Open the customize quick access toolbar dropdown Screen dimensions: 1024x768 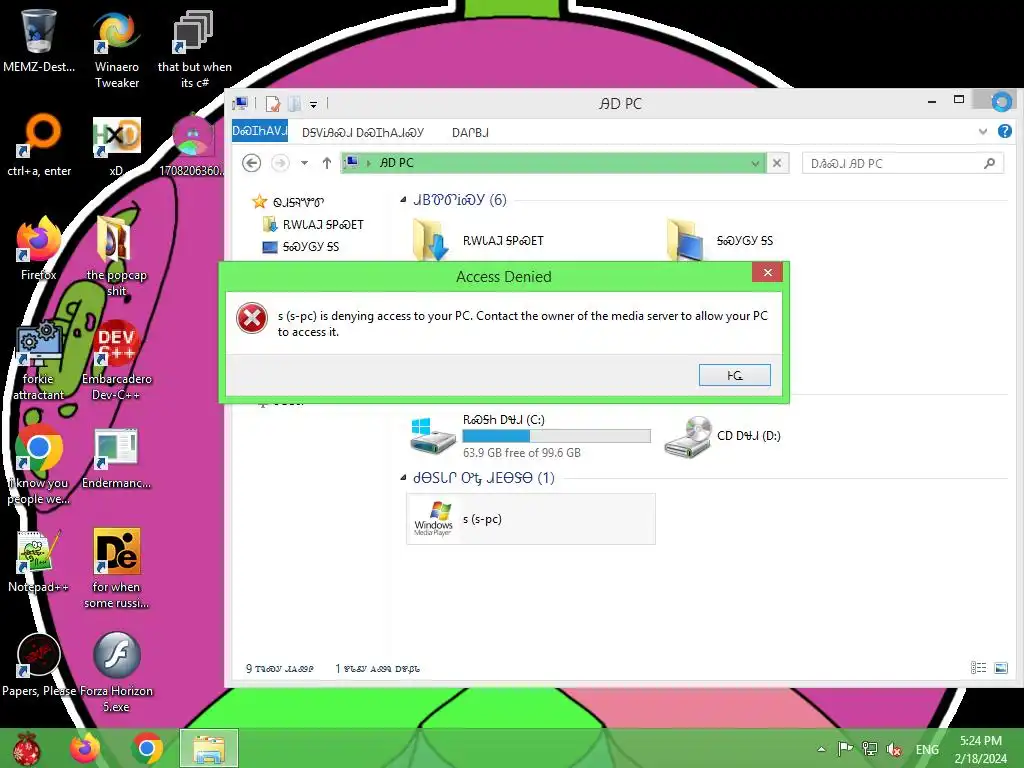313,104
